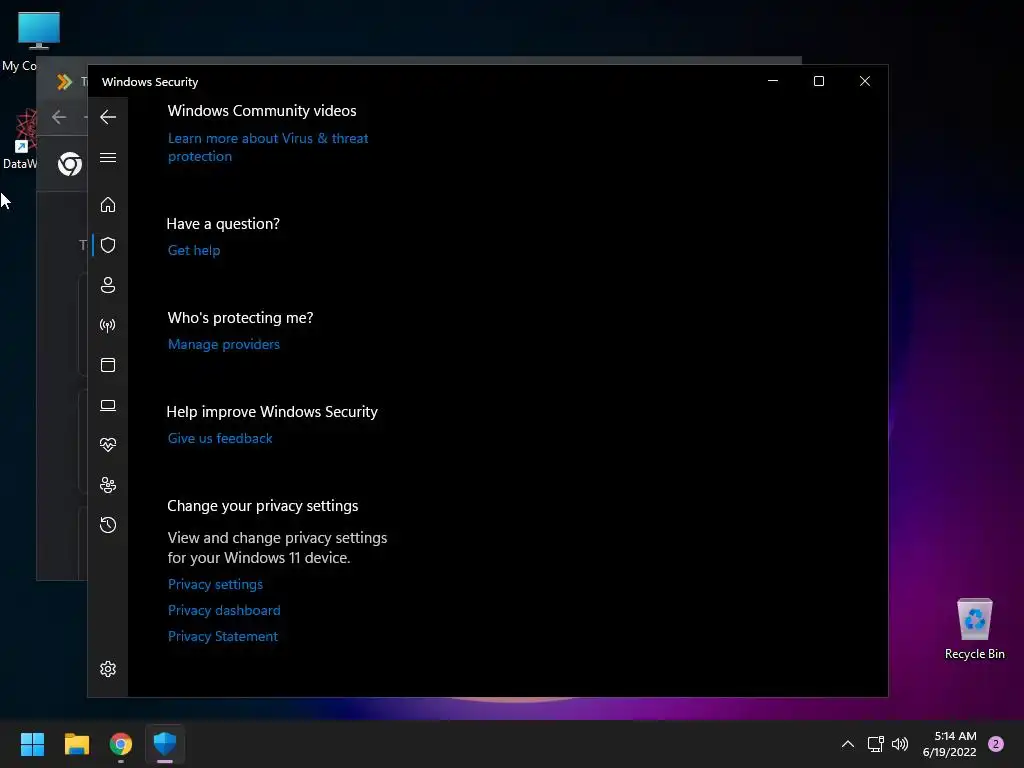
Task: Open notifications badge in tray
Action: tap(996, 744)
